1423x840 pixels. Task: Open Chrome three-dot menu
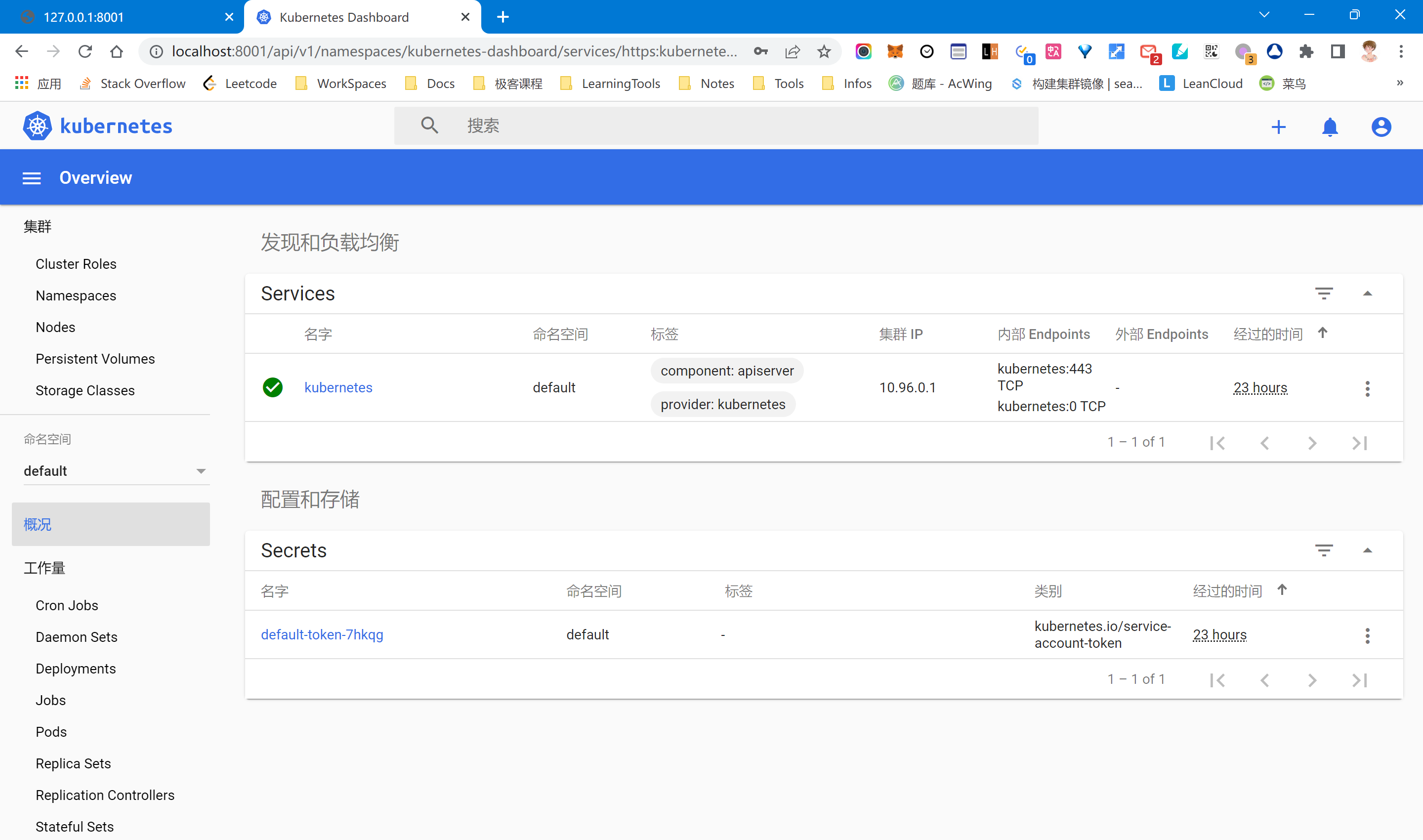(1401, 51)
